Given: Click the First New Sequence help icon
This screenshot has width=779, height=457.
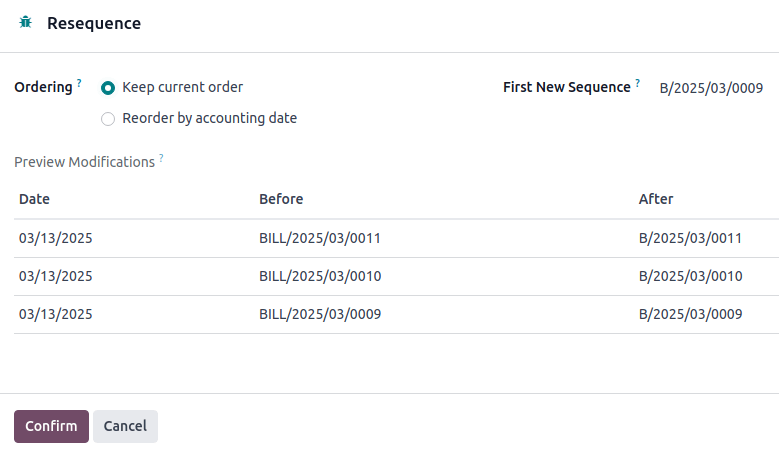Looking at the screenshot, I should coord(637,82).
